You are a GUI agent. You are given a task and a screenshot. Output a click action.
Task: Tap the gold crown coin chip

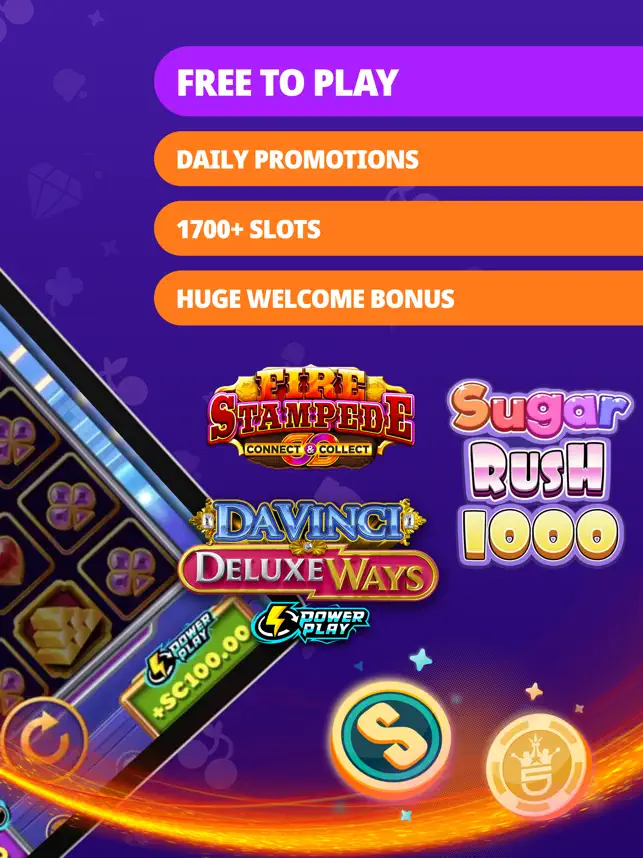pos(539,764)
